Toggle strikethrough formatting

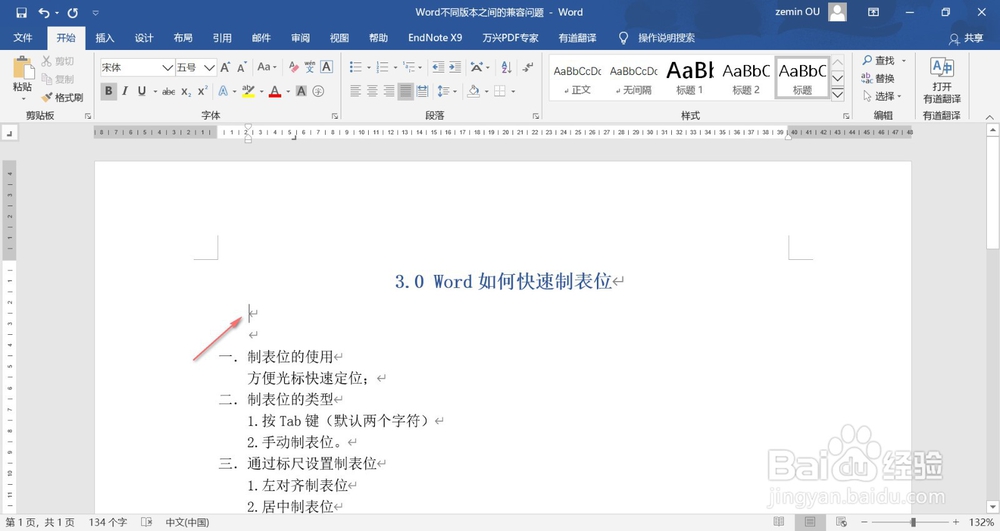click(168, 91)
